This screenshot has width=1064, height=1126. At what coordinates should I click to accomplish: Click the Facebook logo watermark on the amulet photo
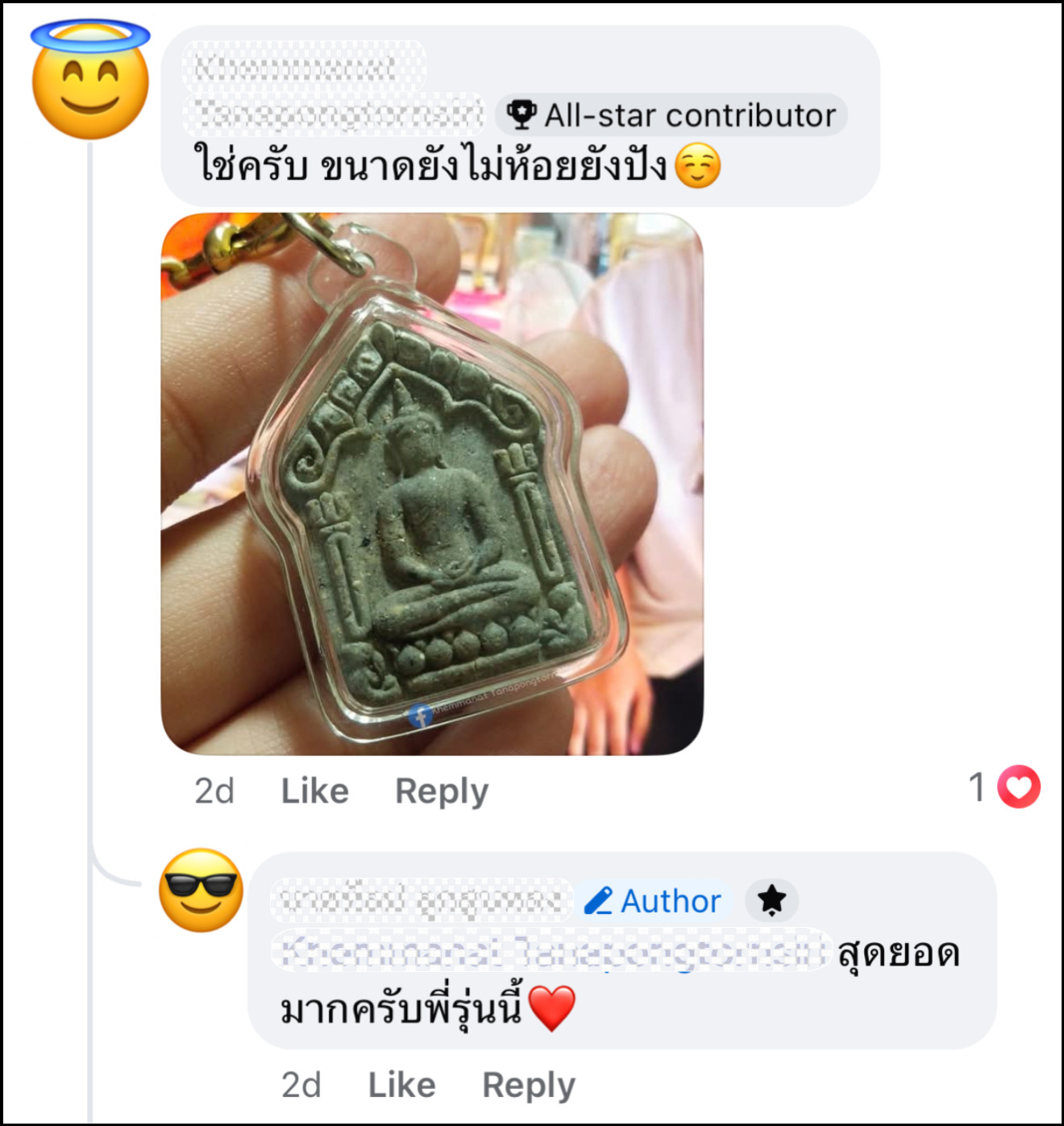point(419,715)
